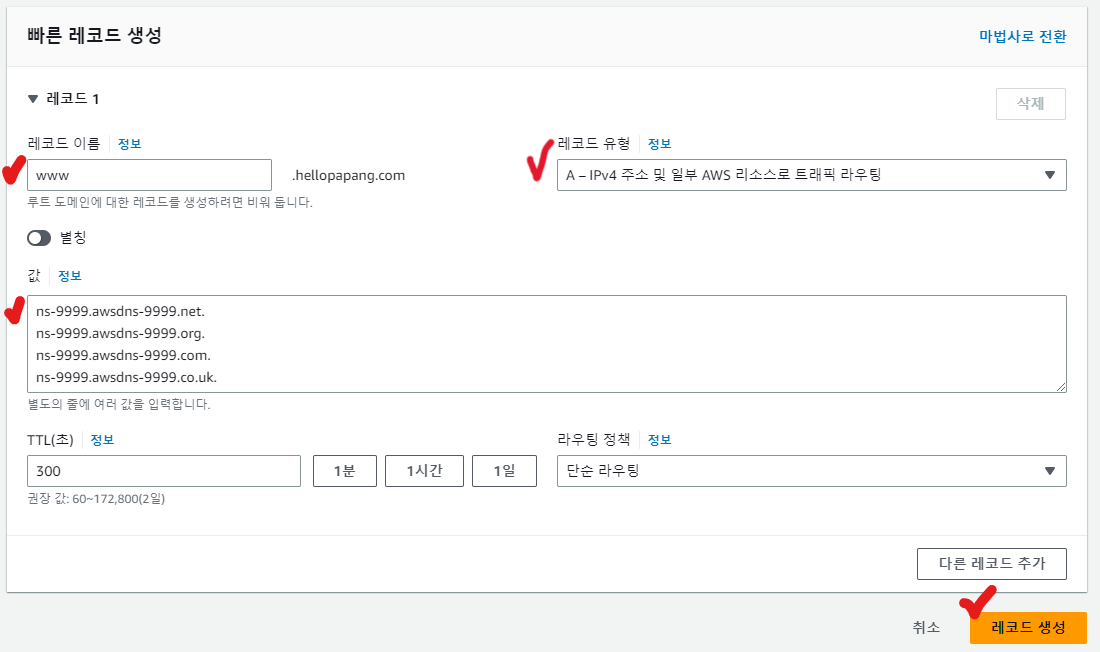Open the 레코드 유형 dropdown
1100x652 pixels.
coord(811,175)
